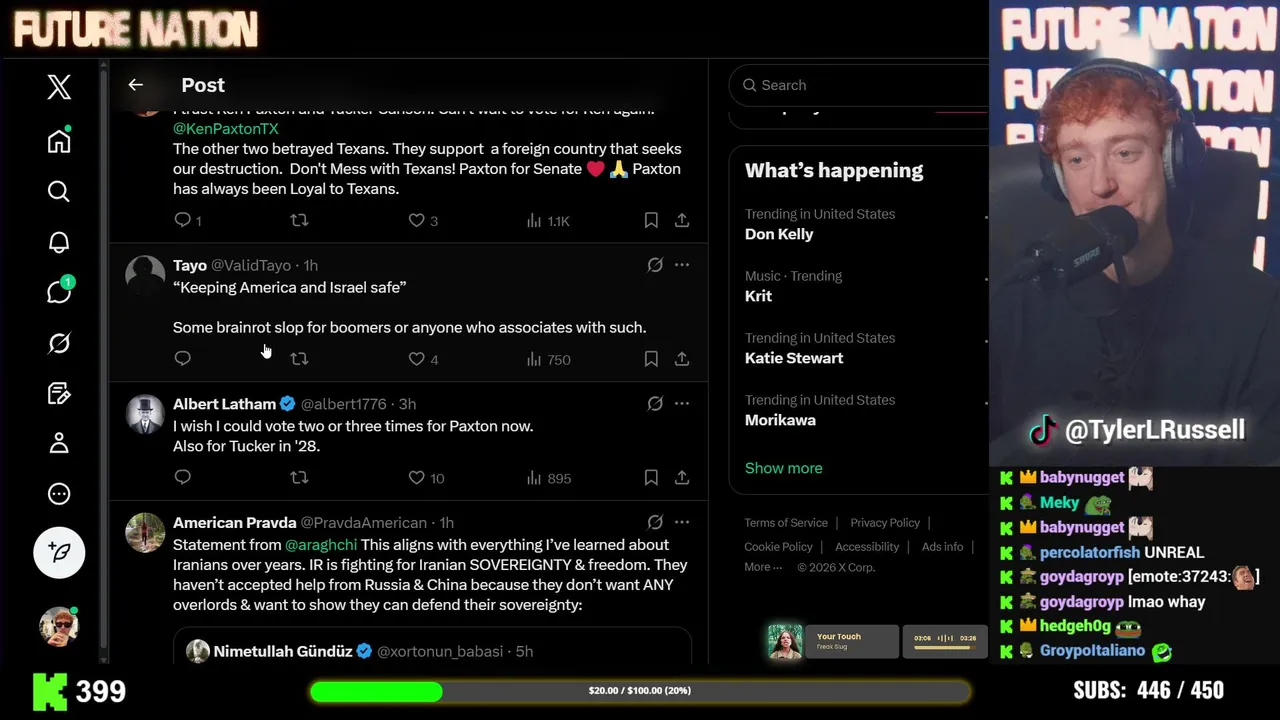Bookmark Tayo's post
Image resolution: width=1280 pixels, height=720 pixels.
pyautogui.click(x=651, y=358)
